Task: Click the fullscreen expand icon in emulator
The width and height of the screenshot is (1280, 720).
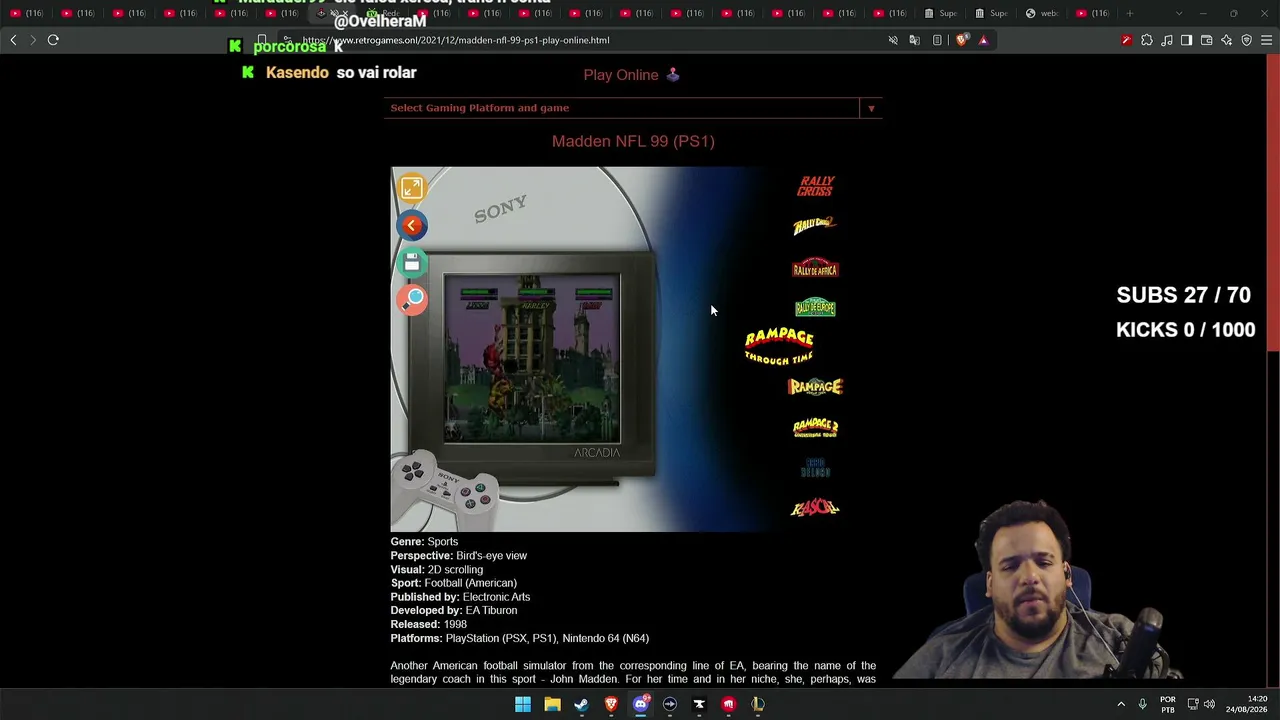Action: pyautogui.click(x=412, y=188)
